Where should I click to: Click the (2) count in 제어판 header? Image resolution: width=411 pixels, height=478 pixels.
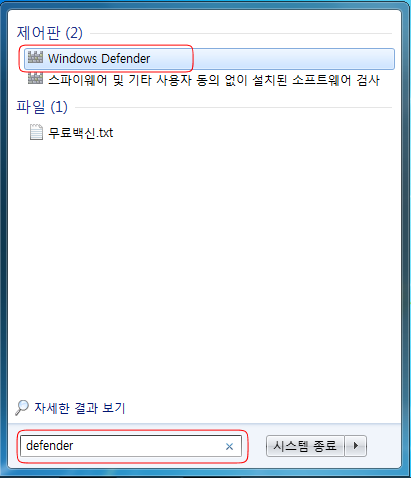point(74,33)
